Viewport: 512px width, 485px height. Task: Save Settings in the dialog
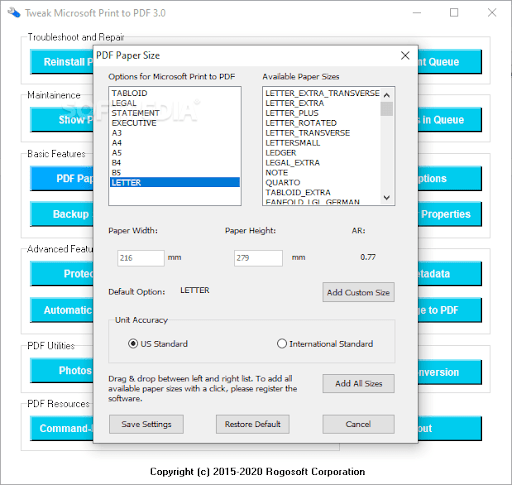click(146, 424)
